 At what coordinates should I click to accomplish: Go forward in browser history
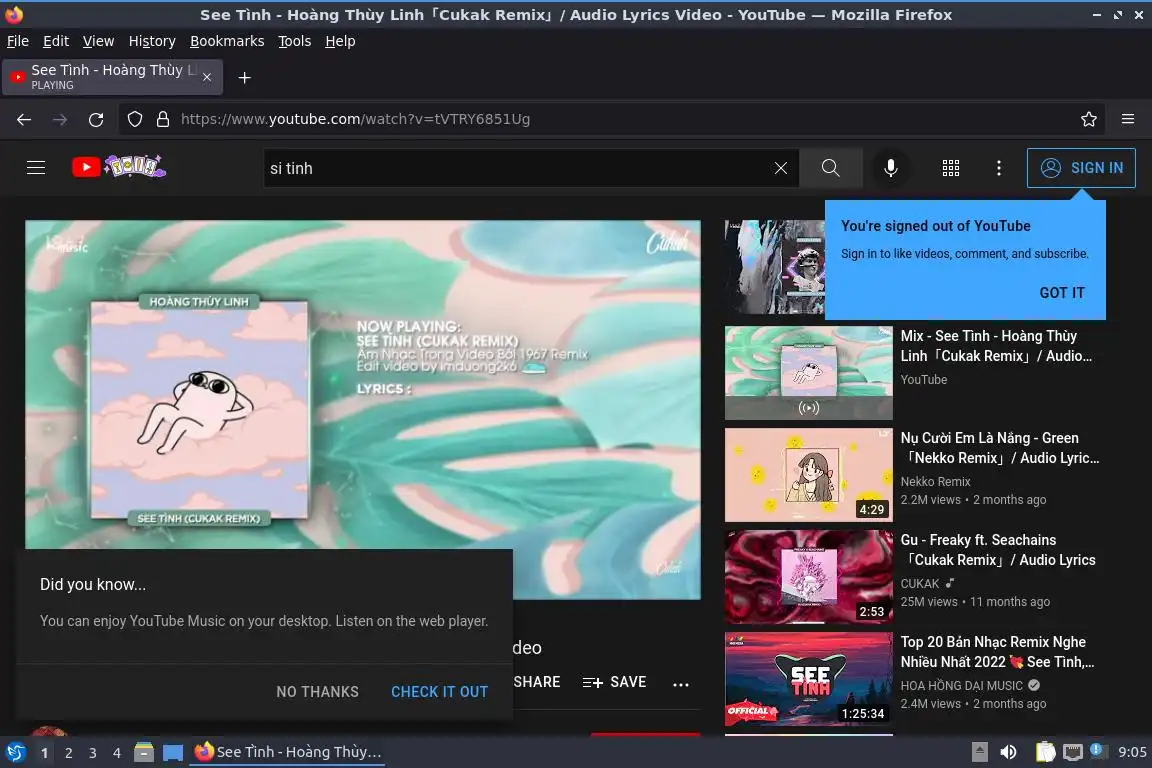(x=60, y=119)
